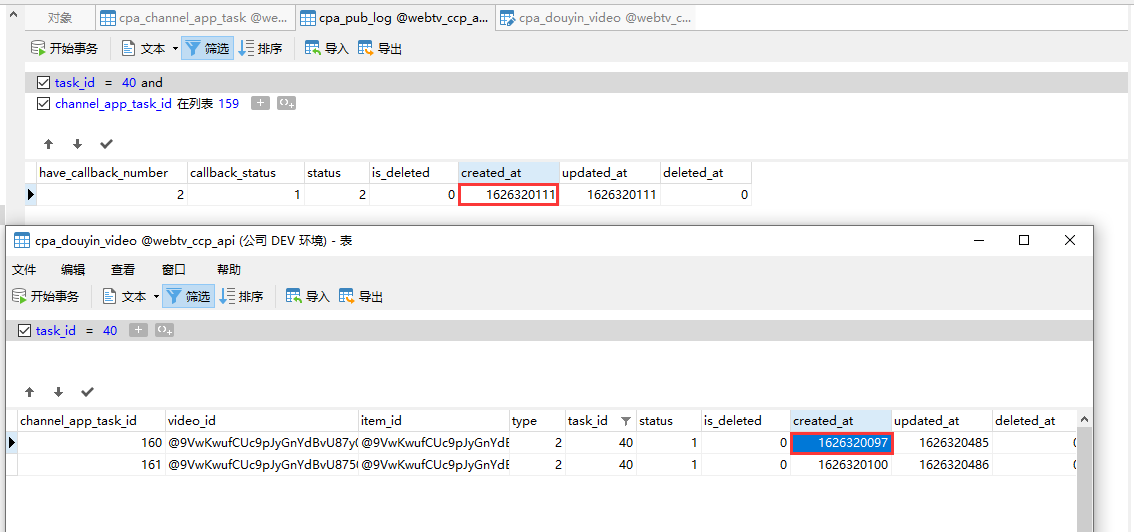Apply filter checkmark in cpa_pub_log tab
Screen dimensions: 1134x532
point(106,144)
